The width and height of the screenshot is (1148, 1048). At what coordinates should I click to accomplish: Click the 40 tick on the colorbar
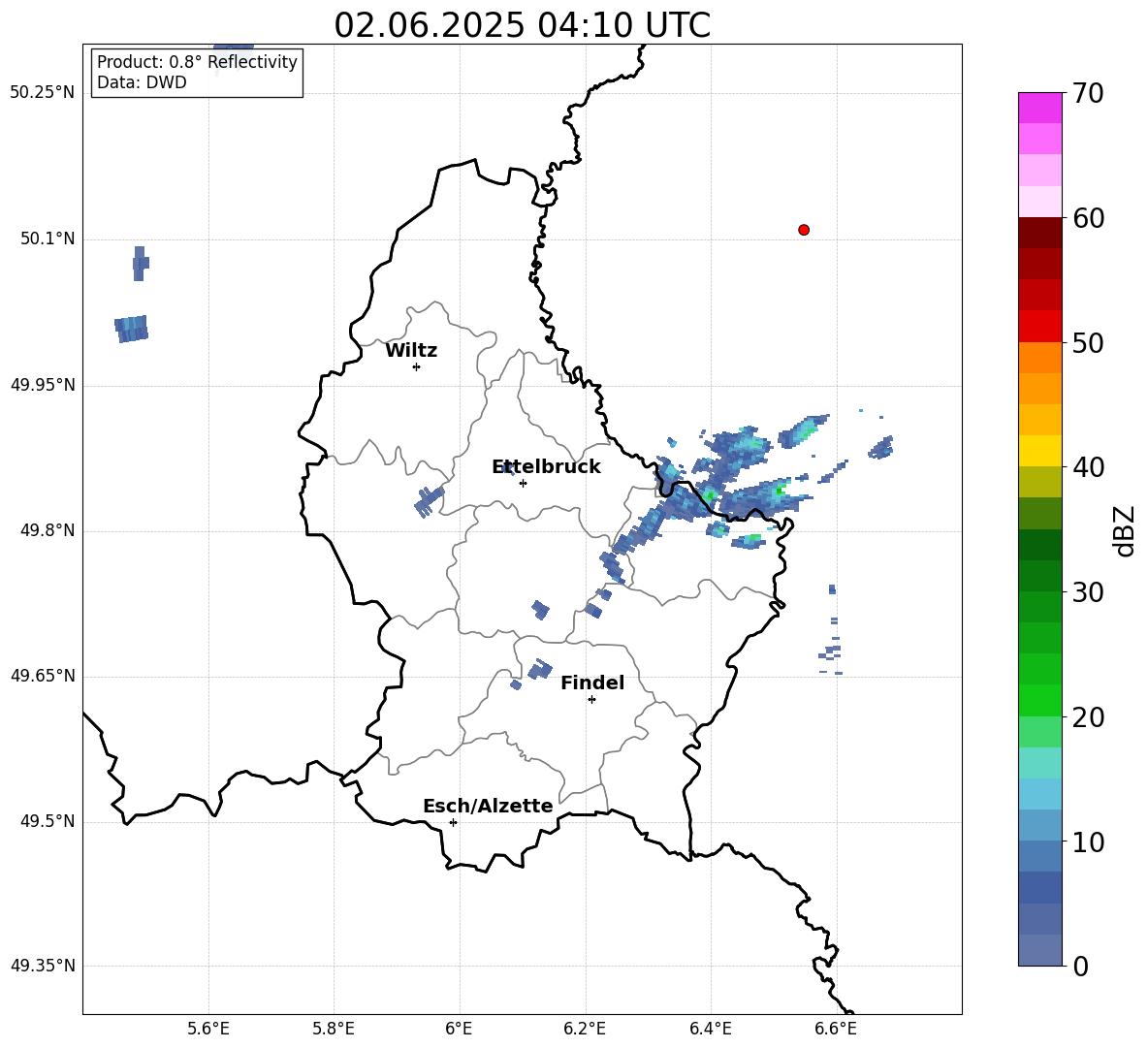click(x=1087, y=467)
